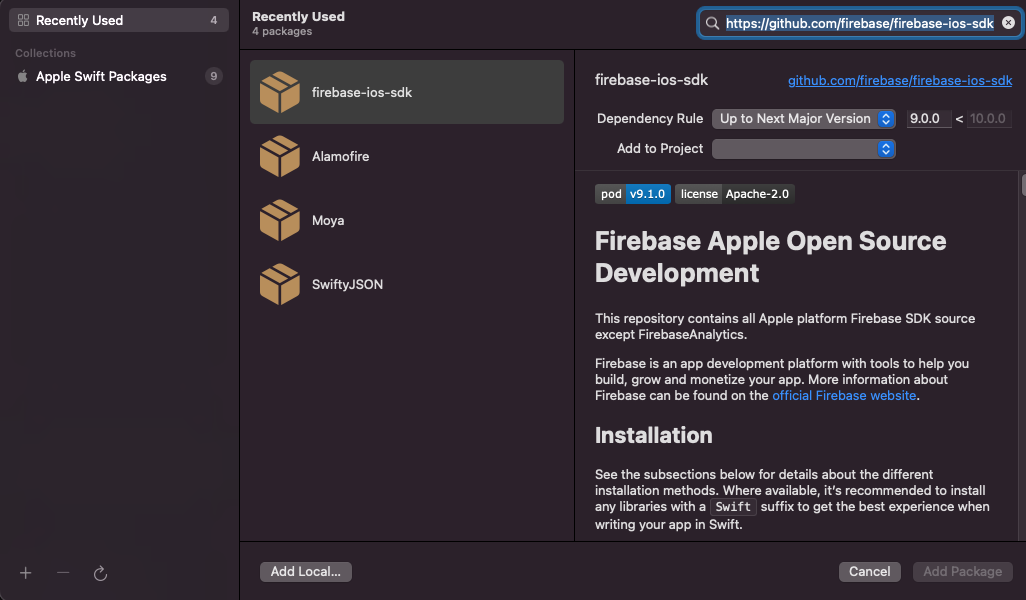The height and width of the screenshot is (600, 1026).
Task: Click the Alamofire package box icon
Action: tap(279, 156)
